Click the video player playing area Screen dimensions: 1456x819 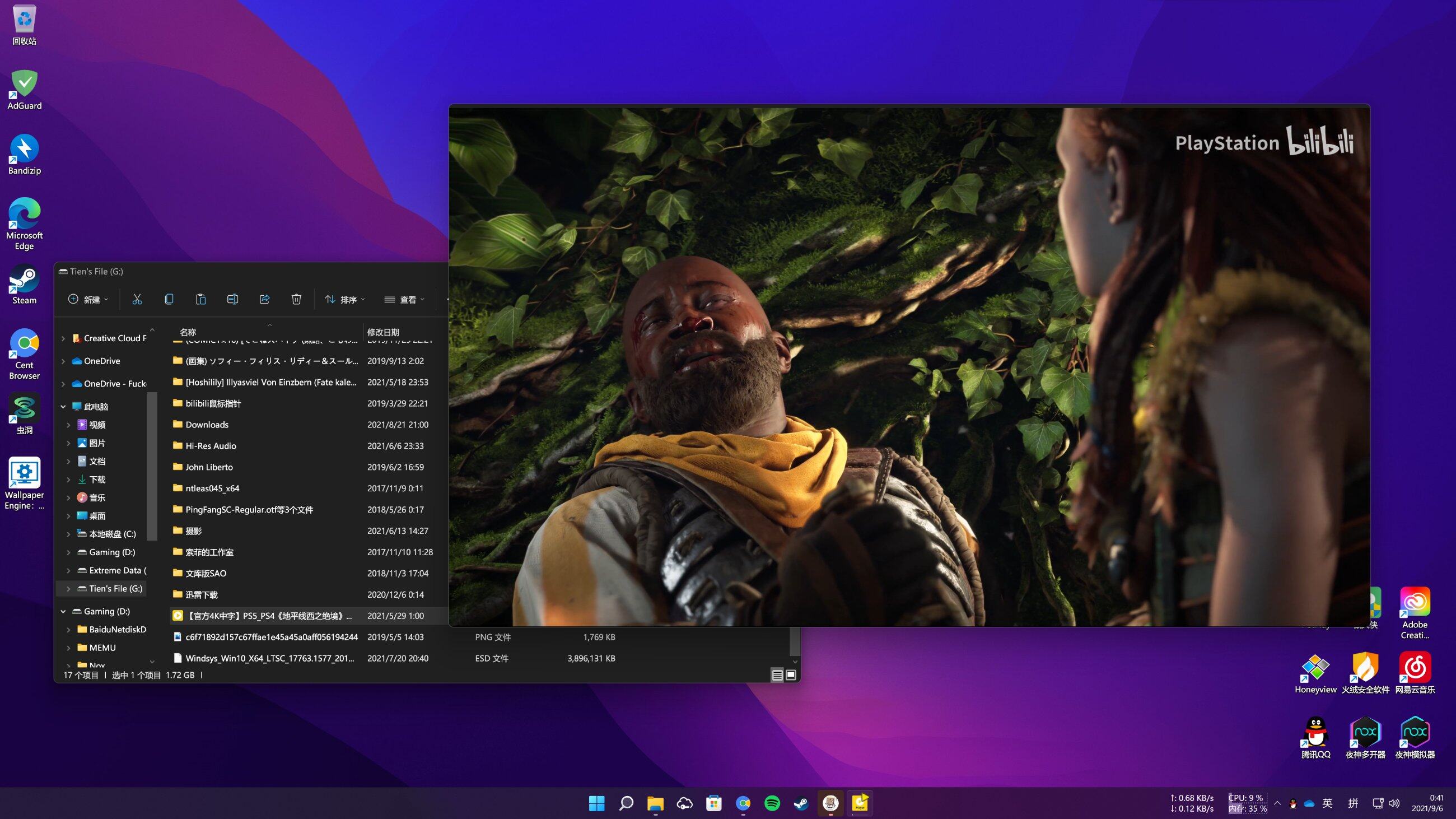pyautogui.click(x=909, y=366)
